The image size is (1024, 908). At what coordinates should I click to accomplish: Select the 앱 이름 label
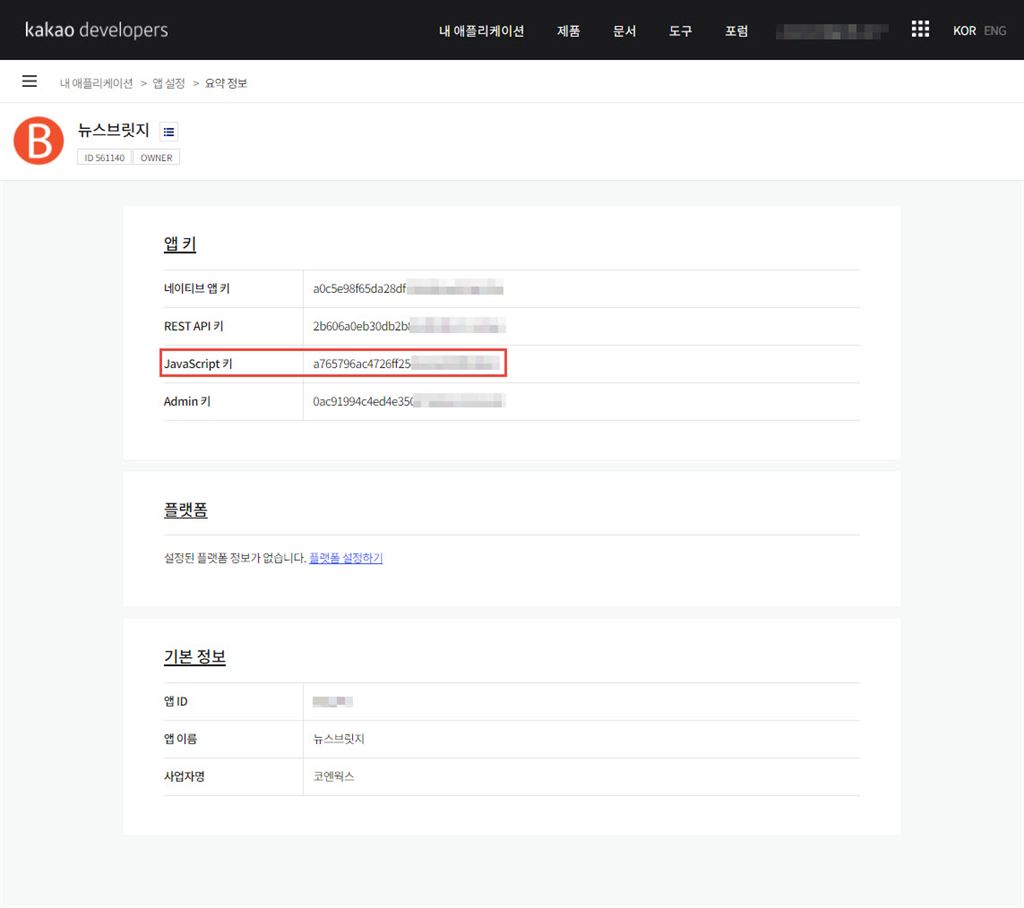coord(180,739)
